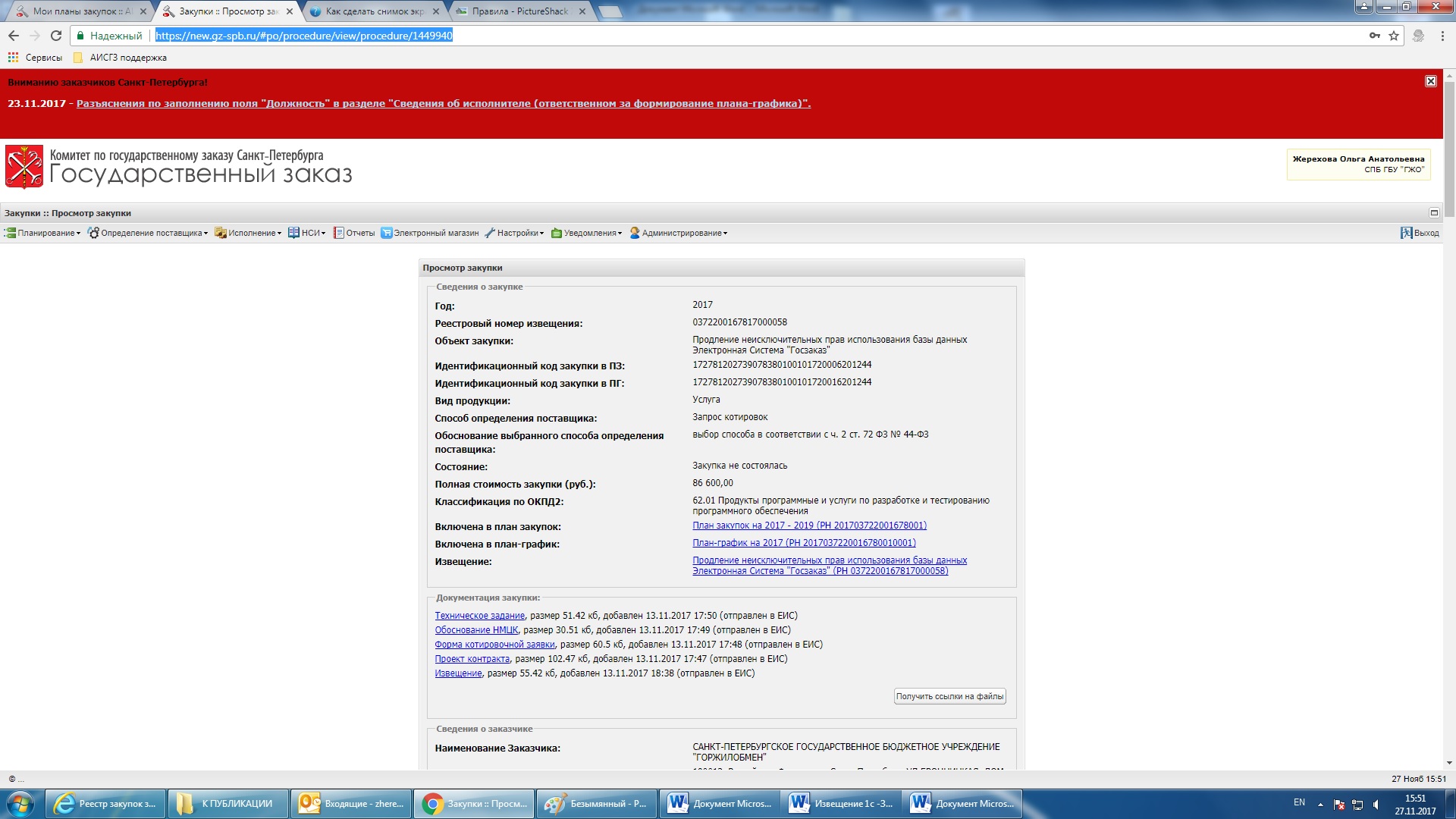Click the saved password key icon
1456x819 pixels.
click(1374, 36)
